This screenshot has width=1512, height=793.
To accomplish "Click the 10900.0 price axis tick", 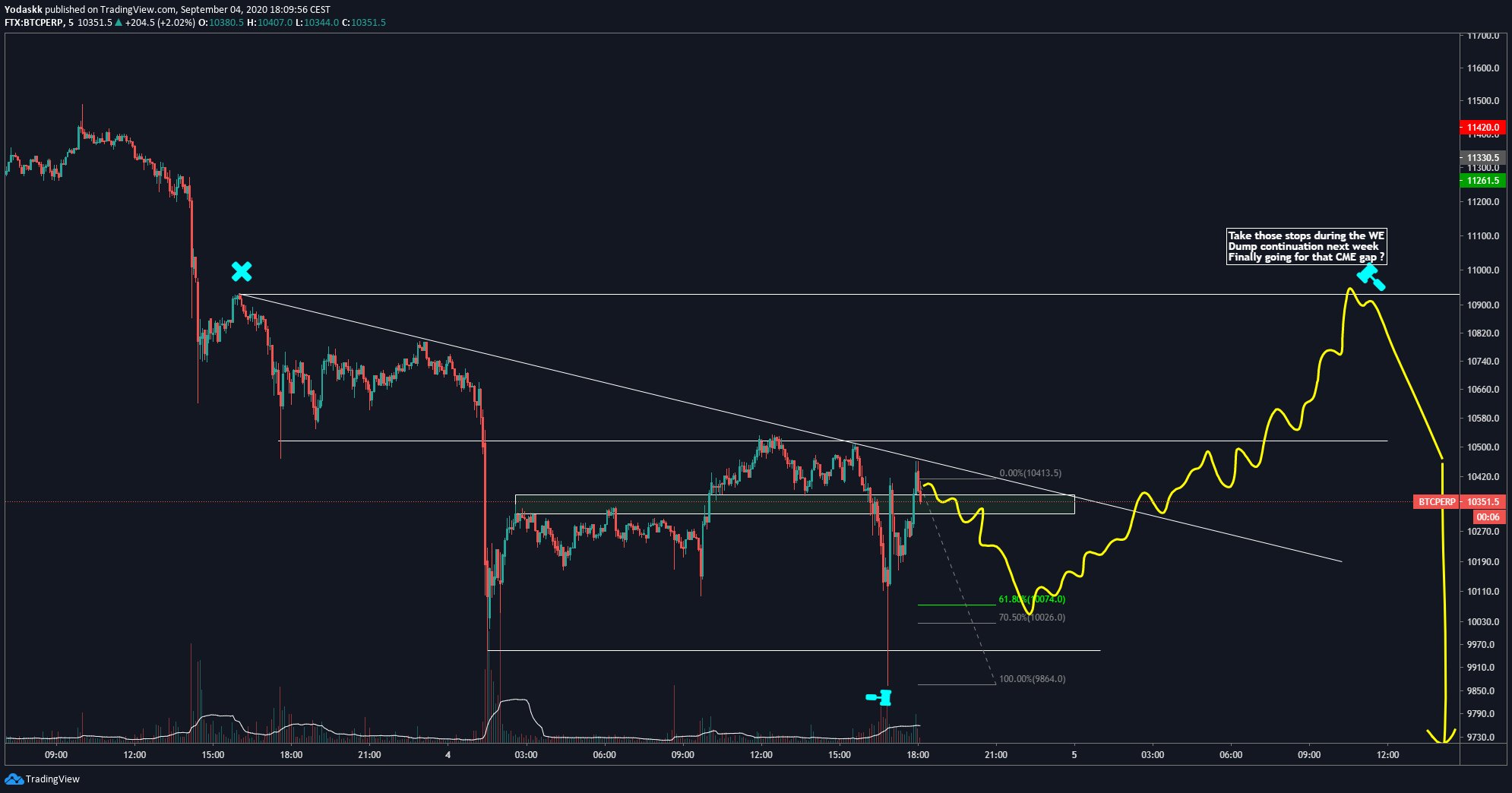I will 1483,305.
